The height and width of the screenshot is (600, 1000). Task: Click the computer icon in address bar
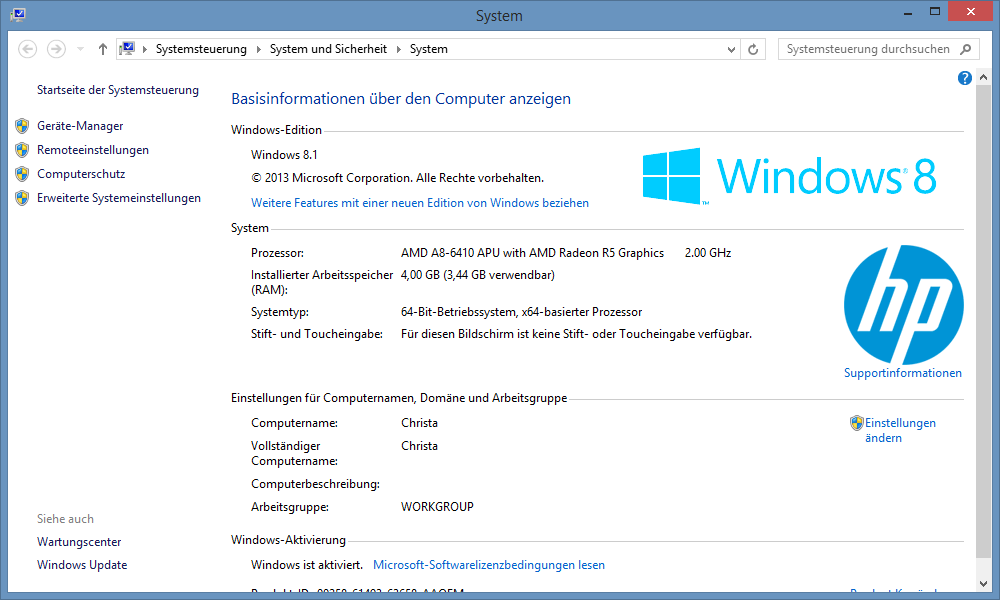[x=127, y=48]
